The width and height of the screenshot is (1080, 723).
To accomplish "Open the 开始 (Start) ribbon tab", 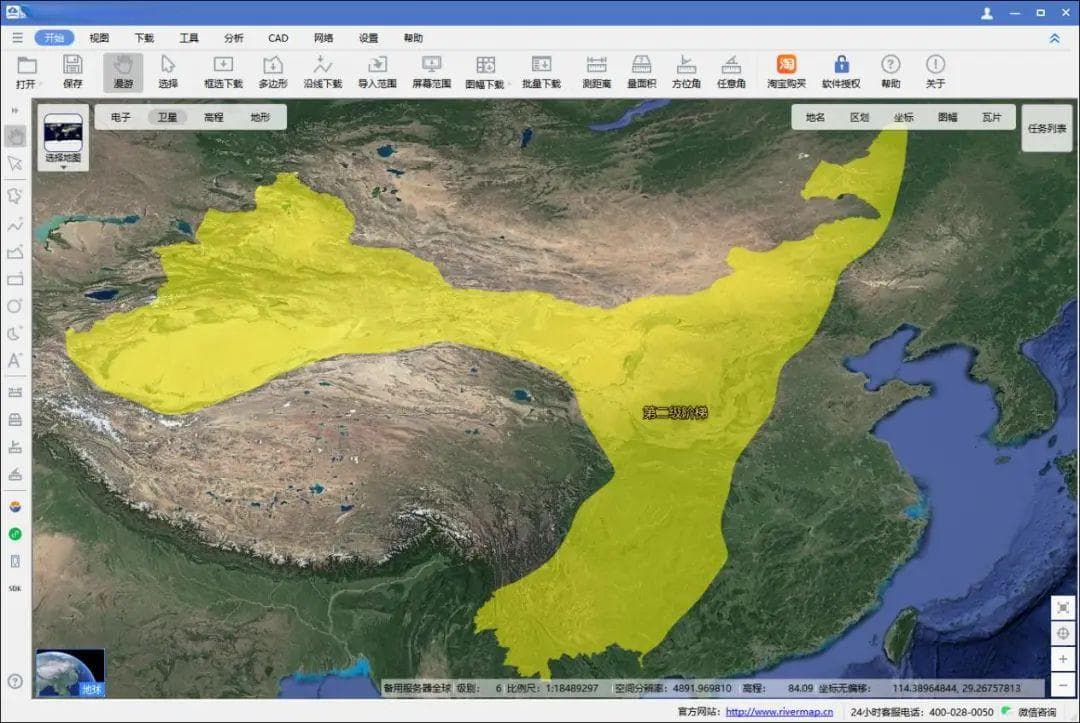I will (54, 38).
